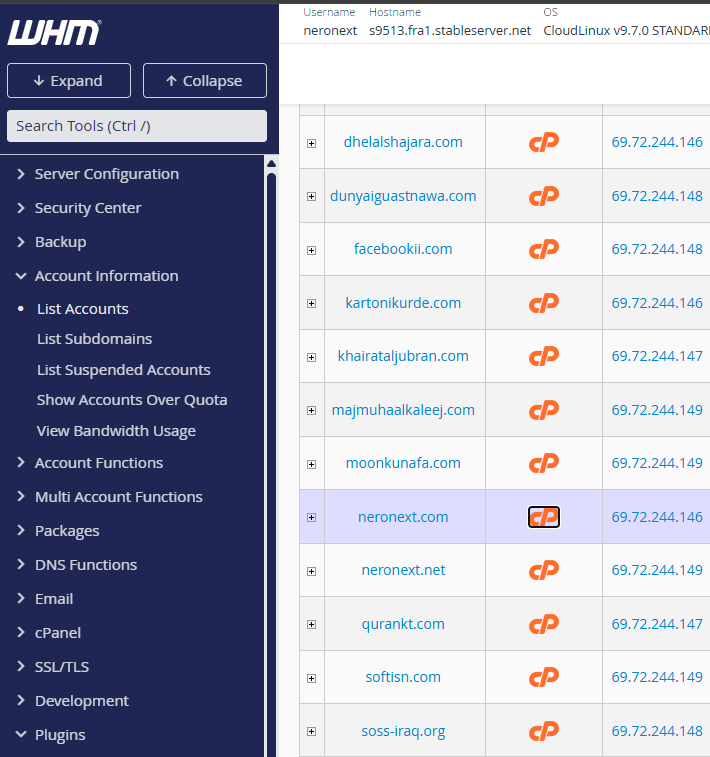710x757 pixels.
Task: Focus the Search Tools input field
Action: [136, 126]
